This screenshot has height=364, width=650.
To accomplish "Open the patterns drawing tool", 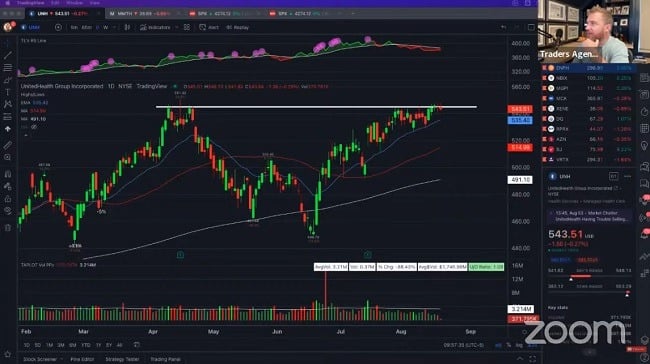I will pos(7,104).
